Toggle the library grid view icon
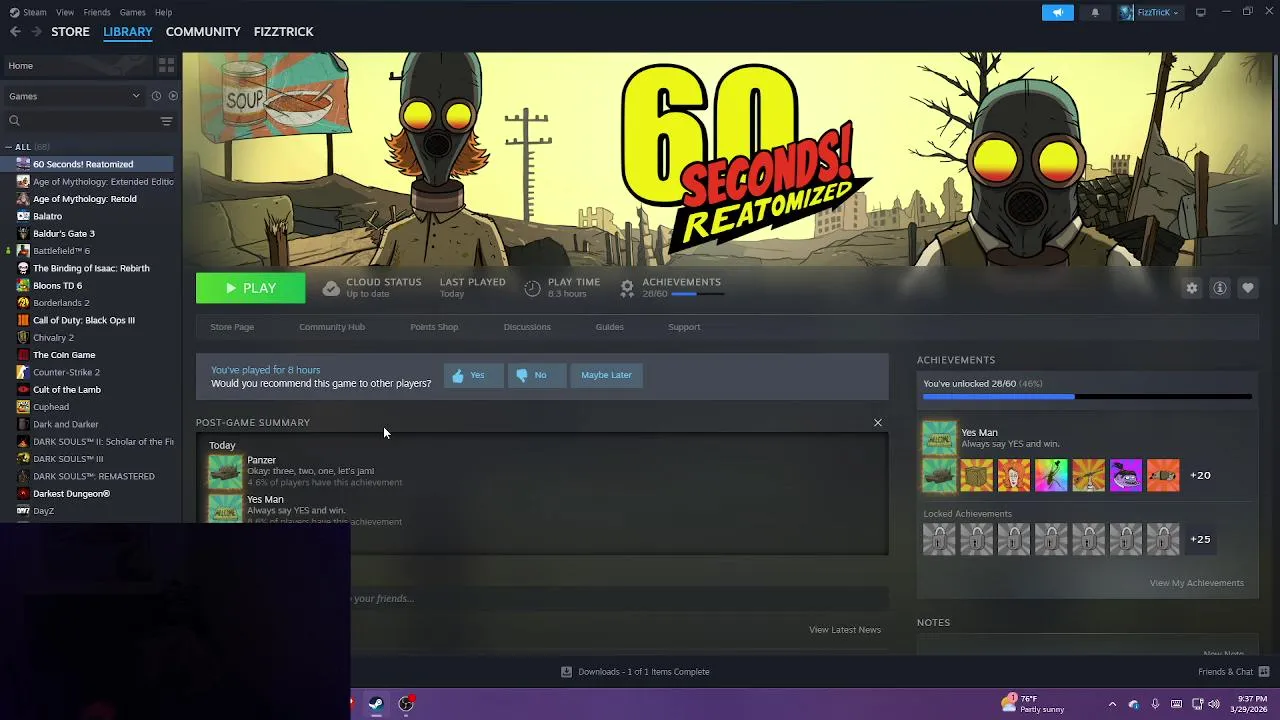1280x720 pixels. (x=166, y=66)
